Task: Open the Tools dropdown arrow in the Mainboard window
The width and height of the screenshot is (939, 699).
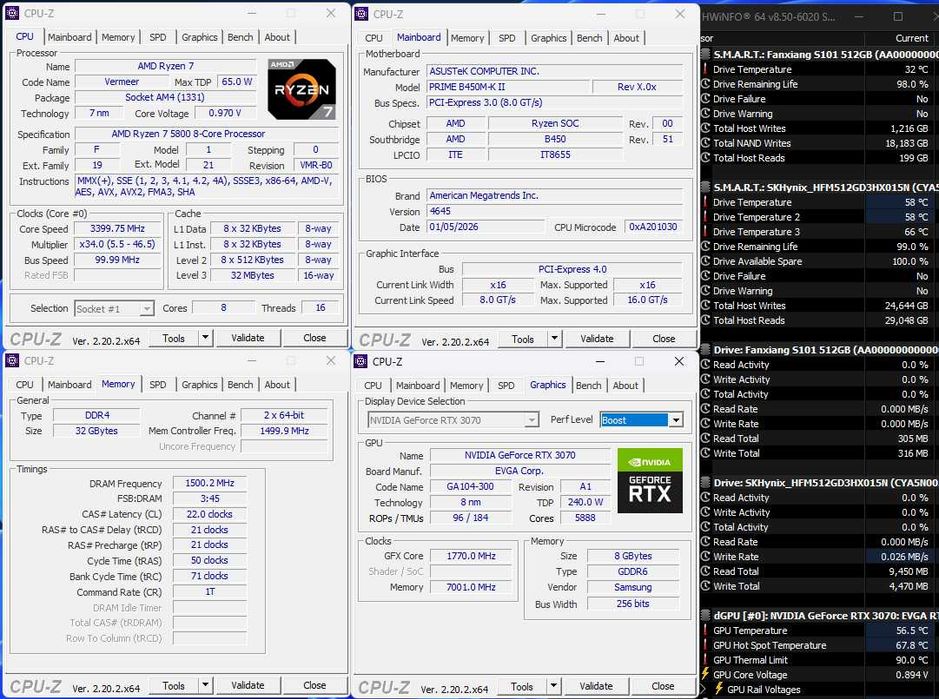Action: pos(555,338)
